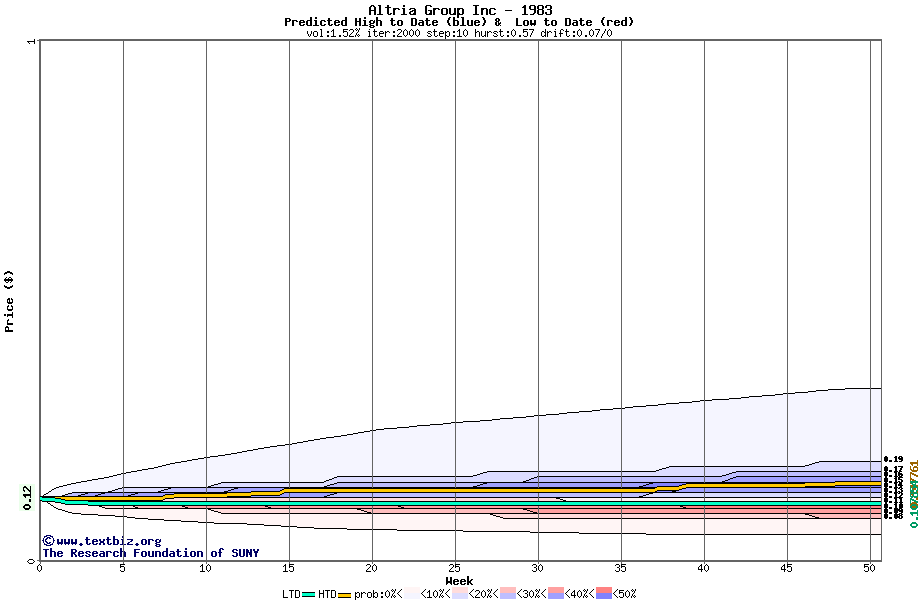This screenshot has width=920, height=600.
Task: Click the x-axis tick label '25'
Action: [x=454, y=568]
